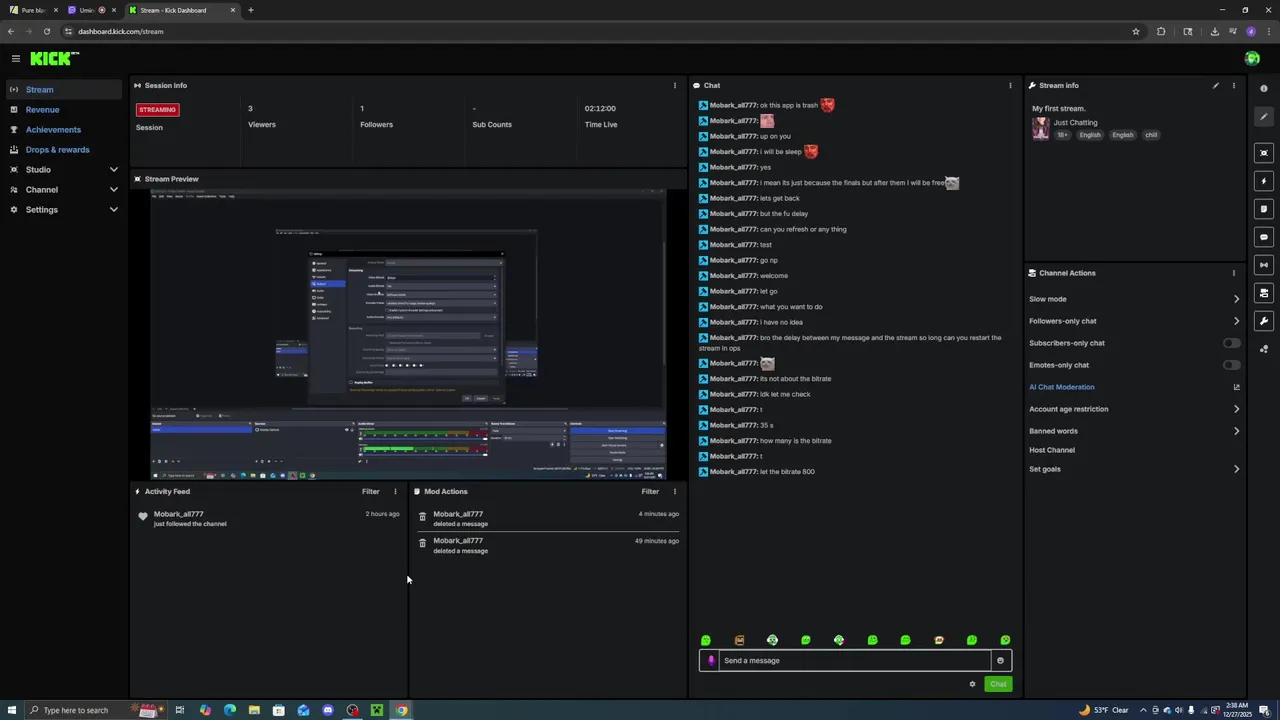The image size is (1280, 720).
Task: Click the '18+' stream tag
Action: 1062,135
